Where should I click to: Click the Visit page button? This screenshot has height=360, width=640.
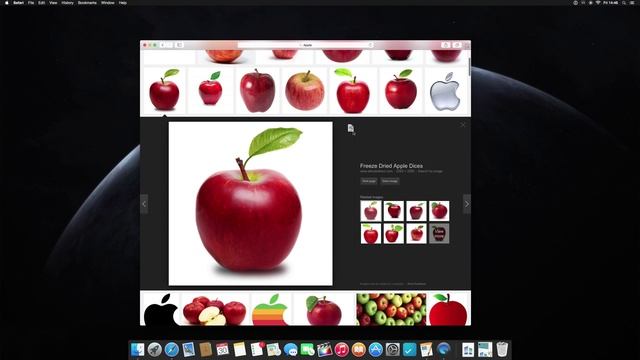click(x=369, y=181)
